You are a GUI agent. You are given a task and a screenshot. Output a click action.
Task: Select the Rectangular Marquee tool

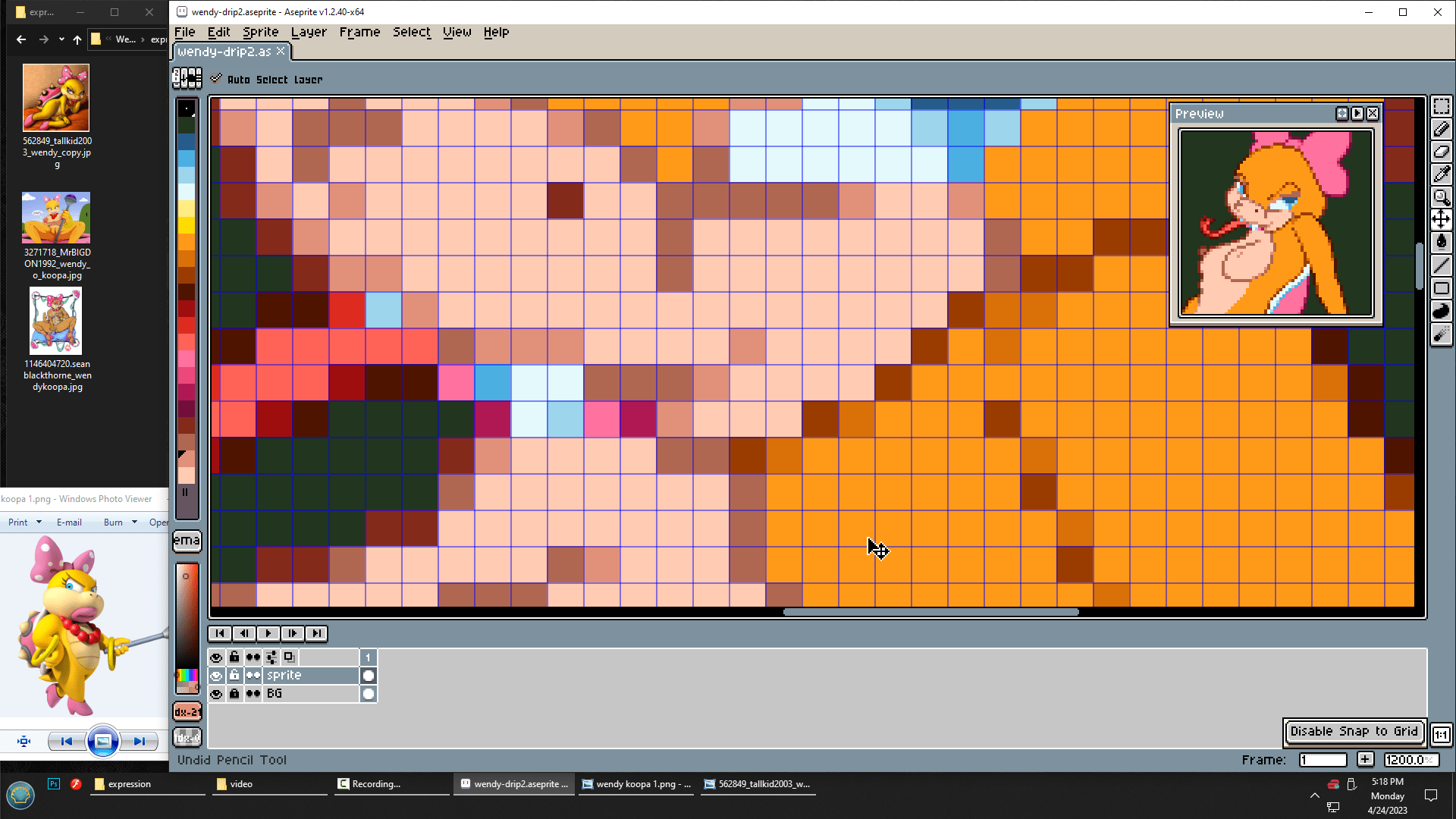click(x=1441, y=106)
